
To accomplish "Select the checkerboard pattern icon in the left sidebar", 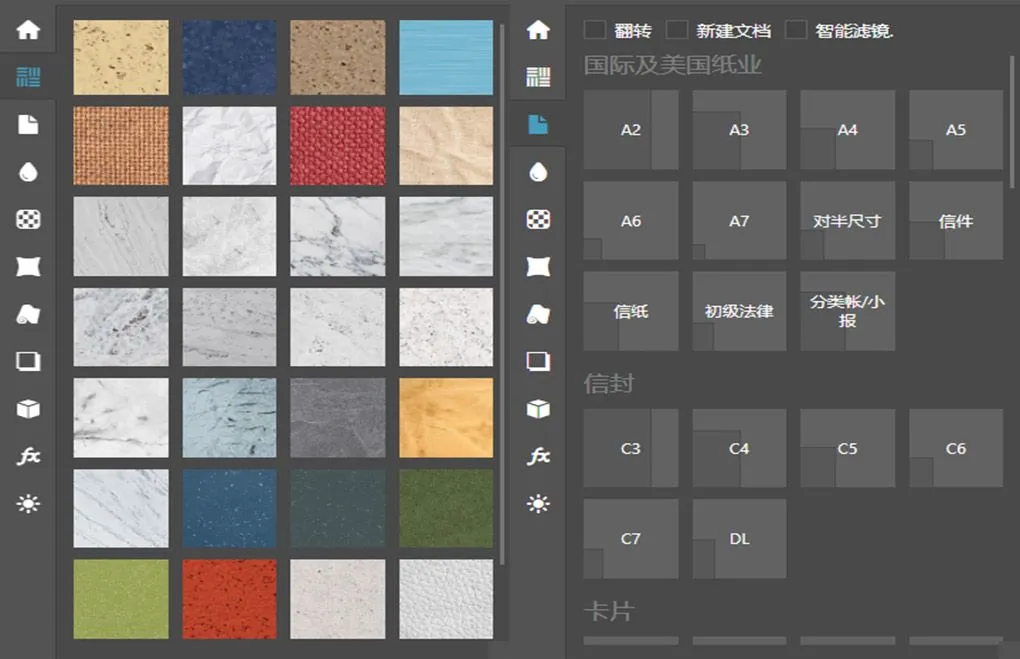I will (x=28, y=219).
